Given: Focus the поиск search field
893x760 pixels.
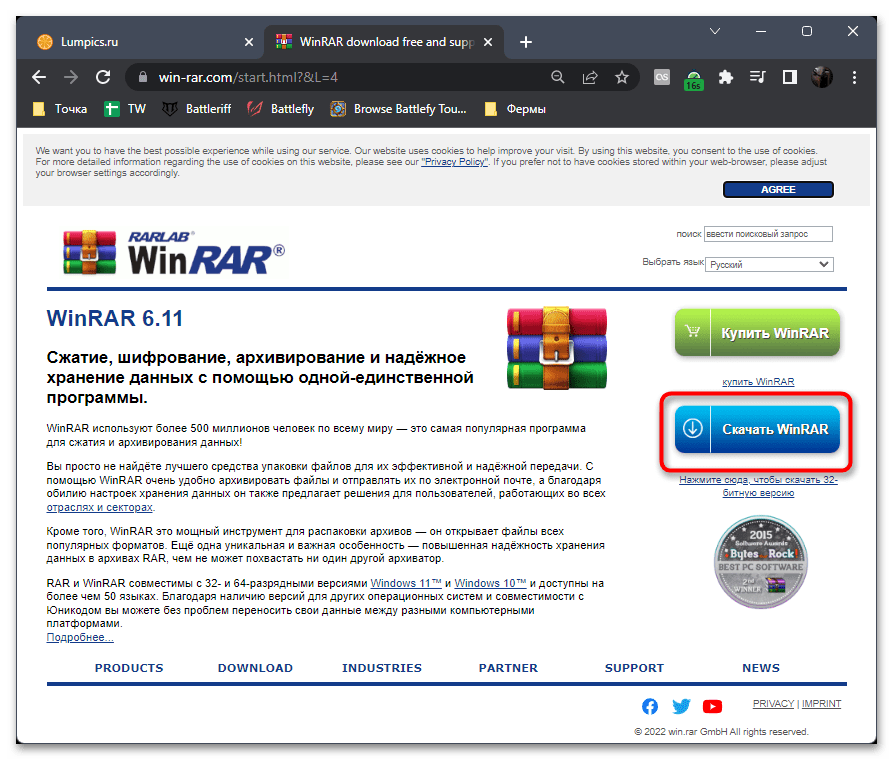Looking at the screenshot, I should click(x=768, y=234).
